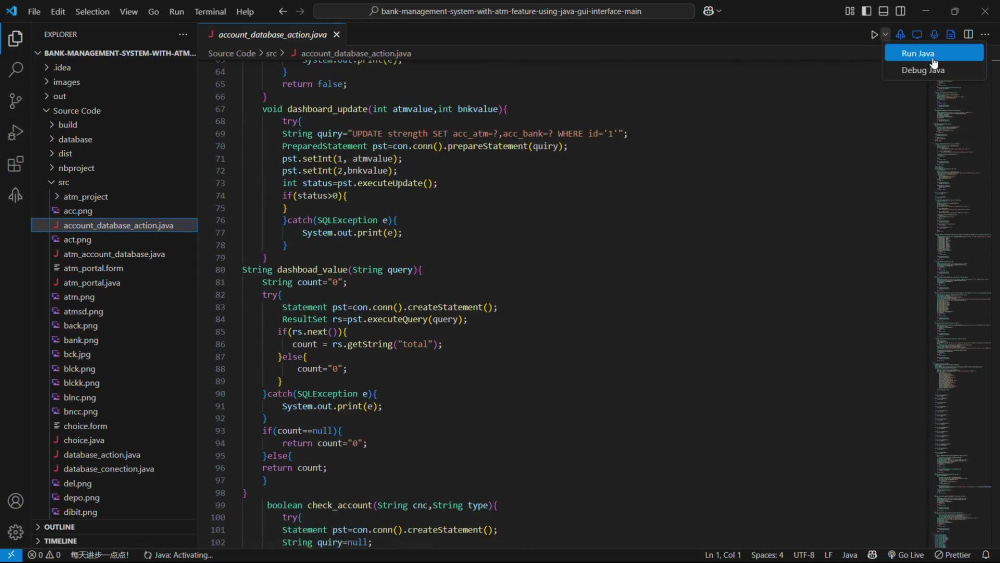The width and height of the screenshot is (1000, 563).
Task: Click the code minimap
Action: pyautogui.click(x=960, y=306)
